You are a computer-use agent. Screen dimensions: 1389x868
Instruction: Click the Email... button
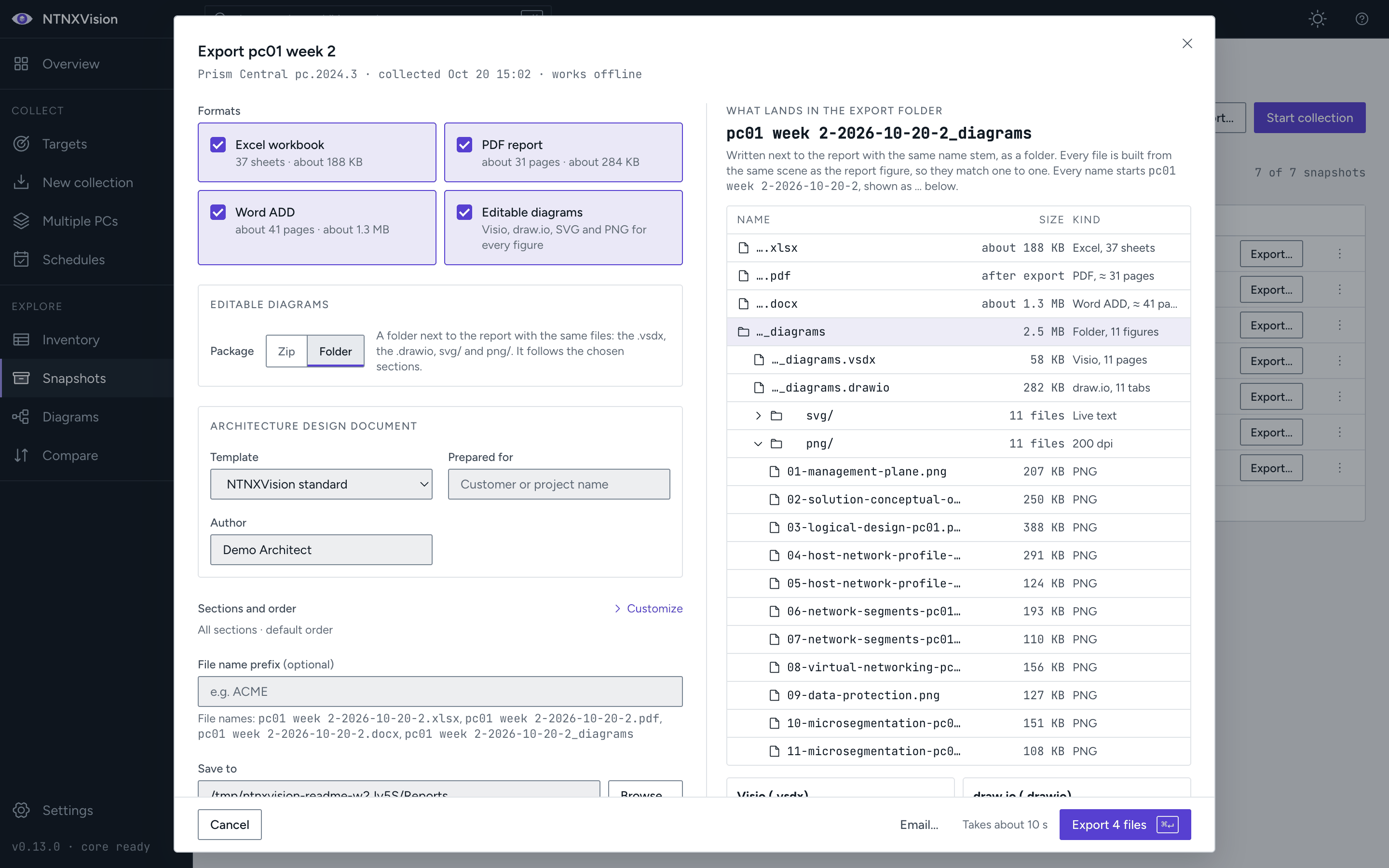pos(919,825)
